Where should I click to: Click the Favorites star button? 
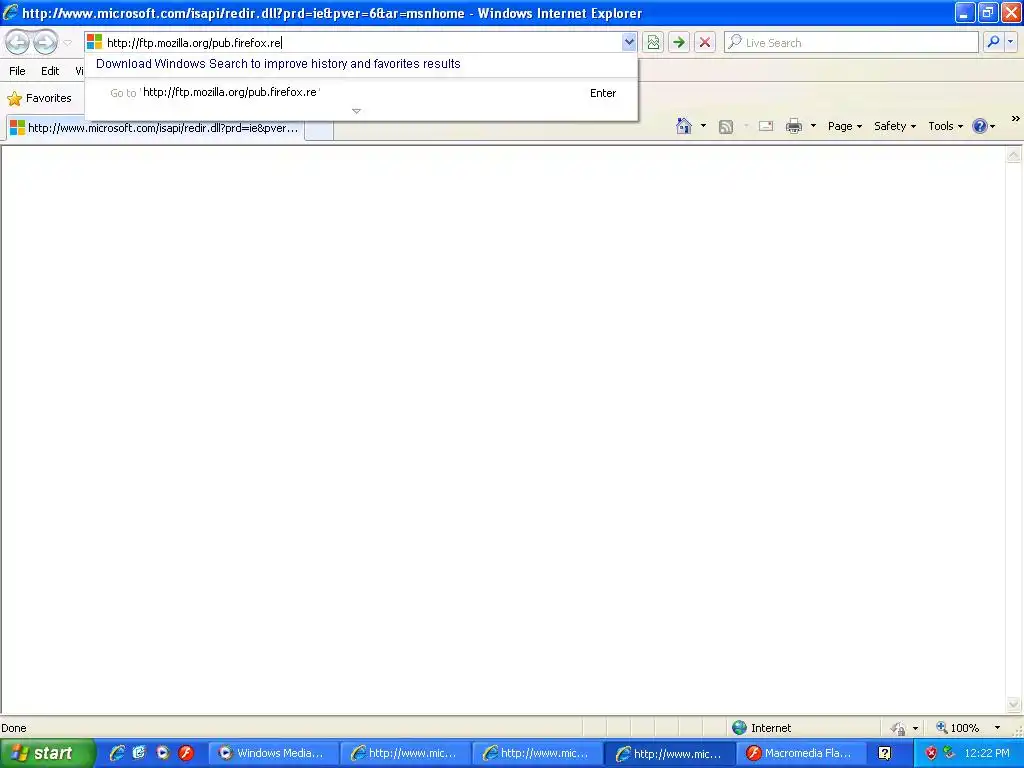[39, 98]
